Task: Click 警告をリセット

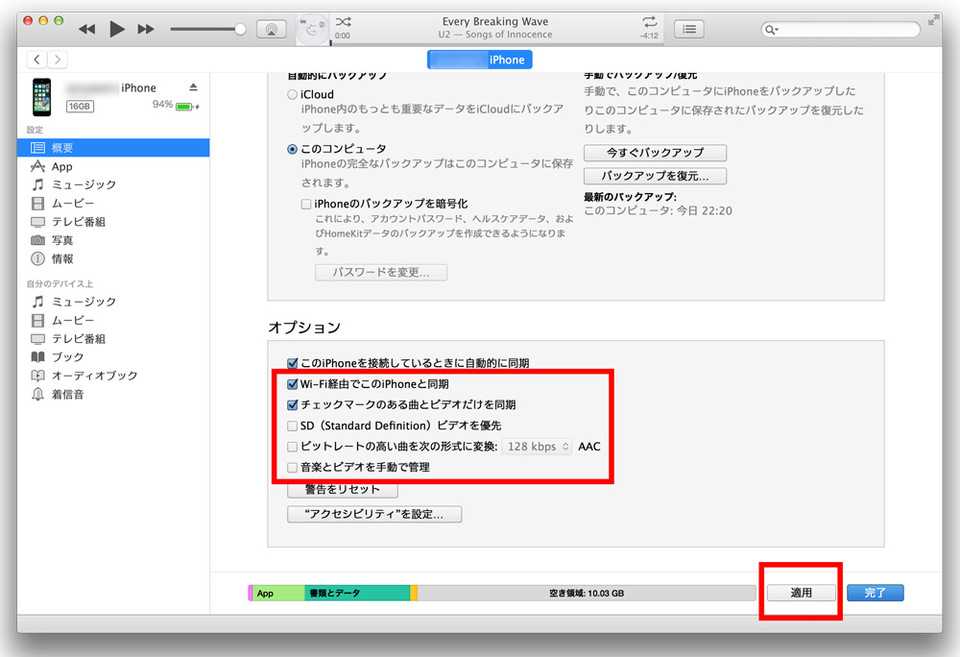Action: pyautogui.click(x=342, y=489)
